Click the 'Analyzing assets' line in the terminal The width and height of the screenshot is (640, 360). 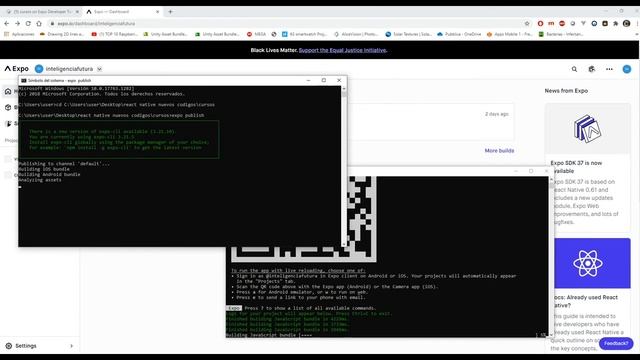pos(40,180)
